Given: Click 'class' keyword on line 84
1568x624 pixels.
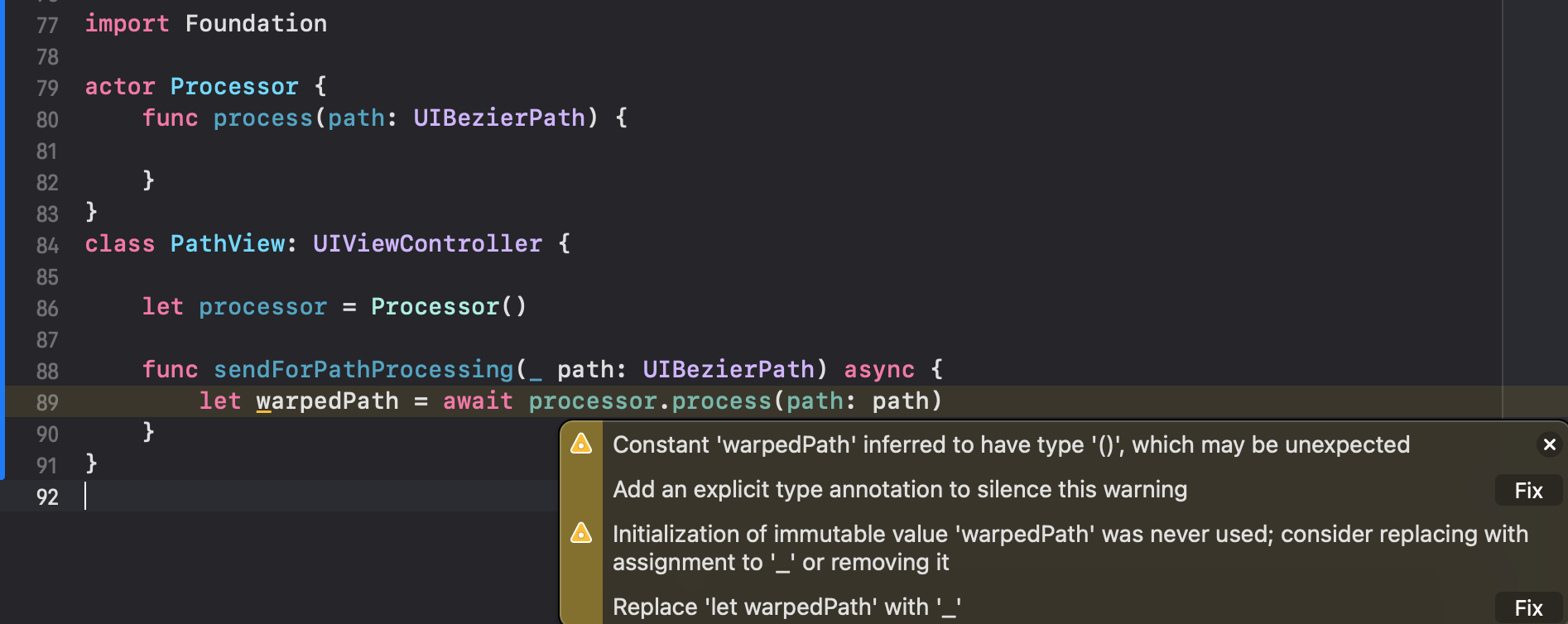Looking at the screenshot, I should point(120,244).
